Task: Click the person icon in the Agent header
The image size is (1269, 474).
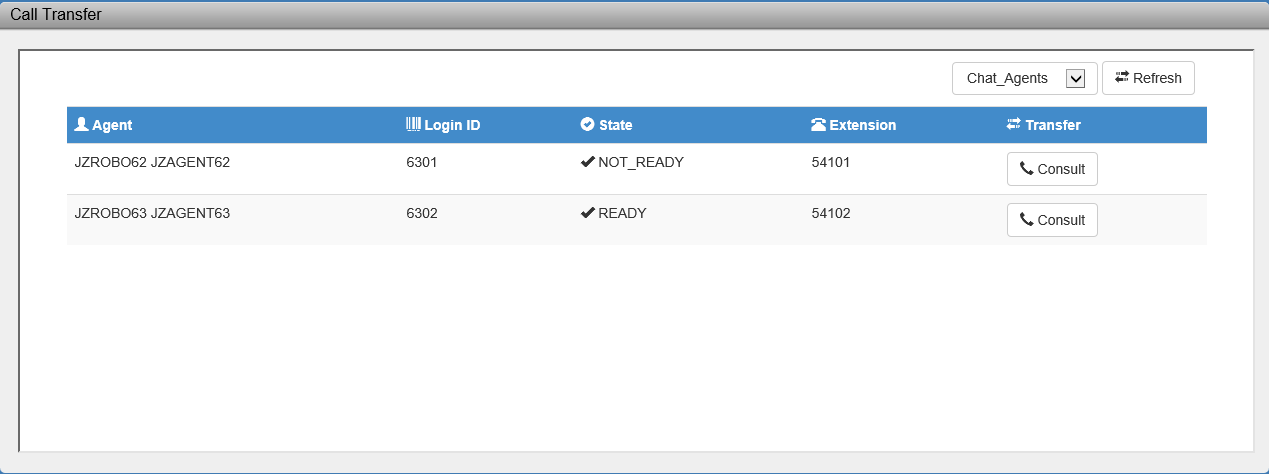Action: pos(82,125)
